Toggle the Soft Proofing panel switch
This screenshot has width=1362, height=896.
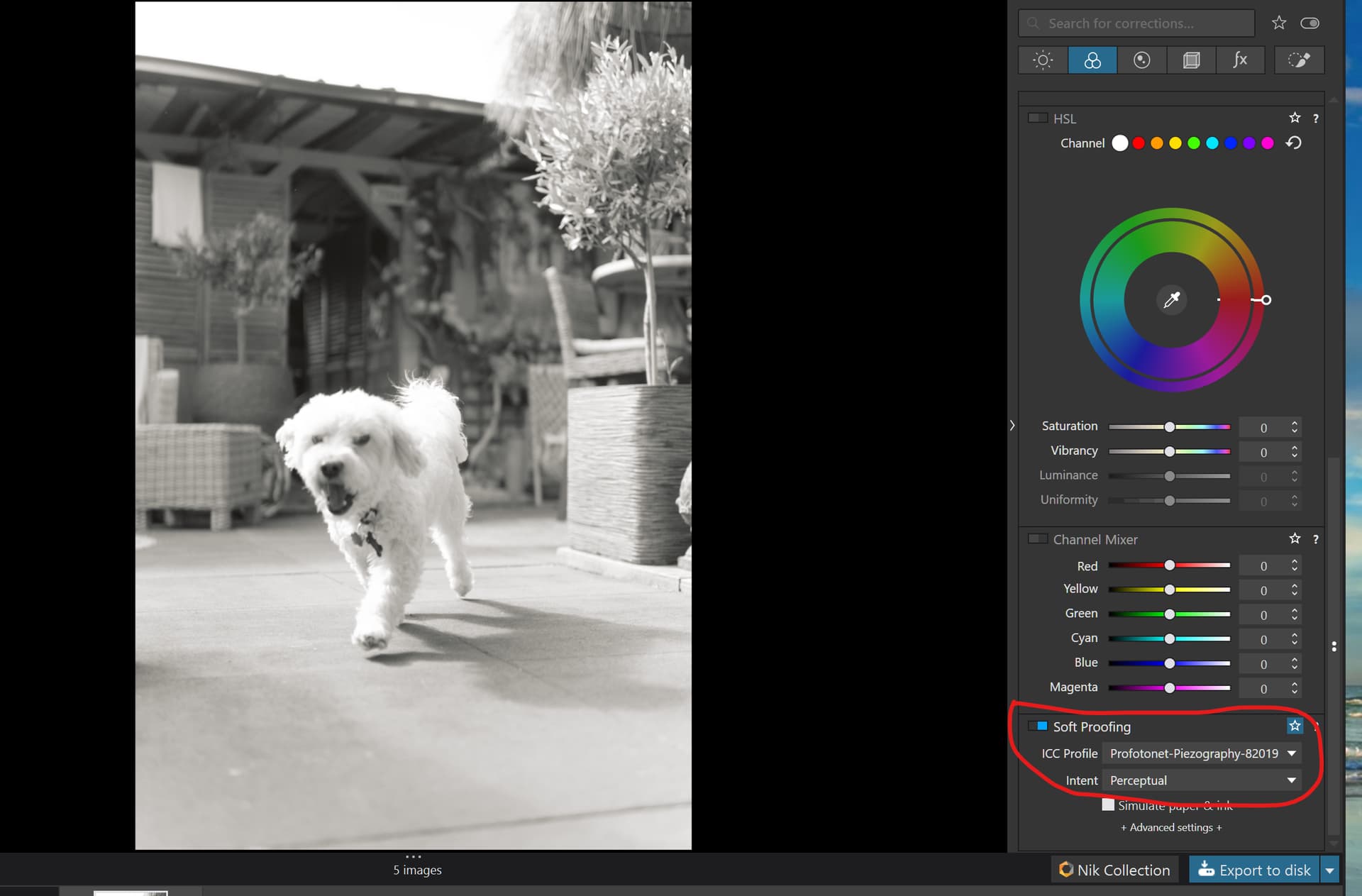pos(1038,726)
